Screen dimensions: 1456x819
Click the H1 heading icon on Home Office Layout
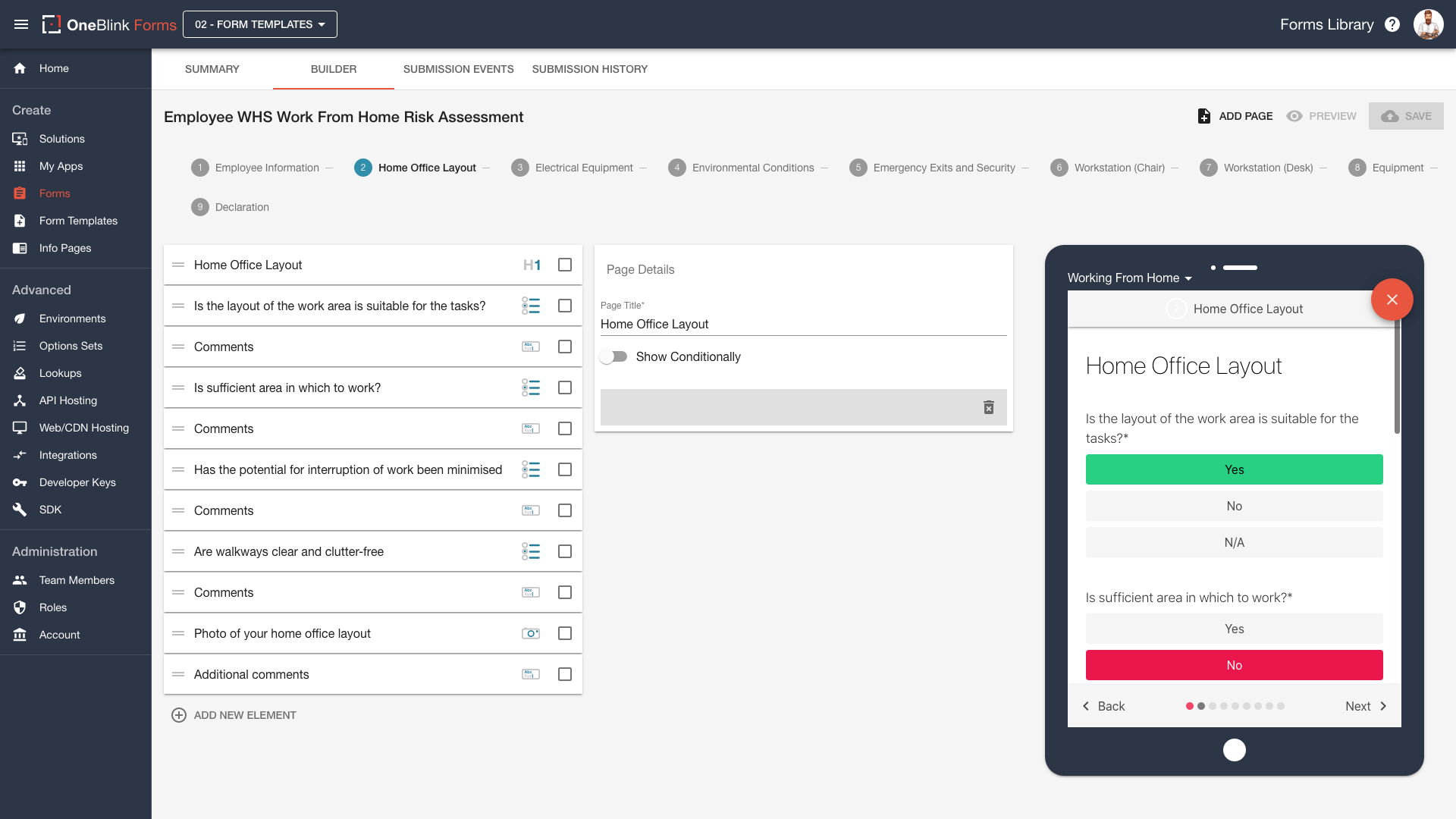pos(532,265)
